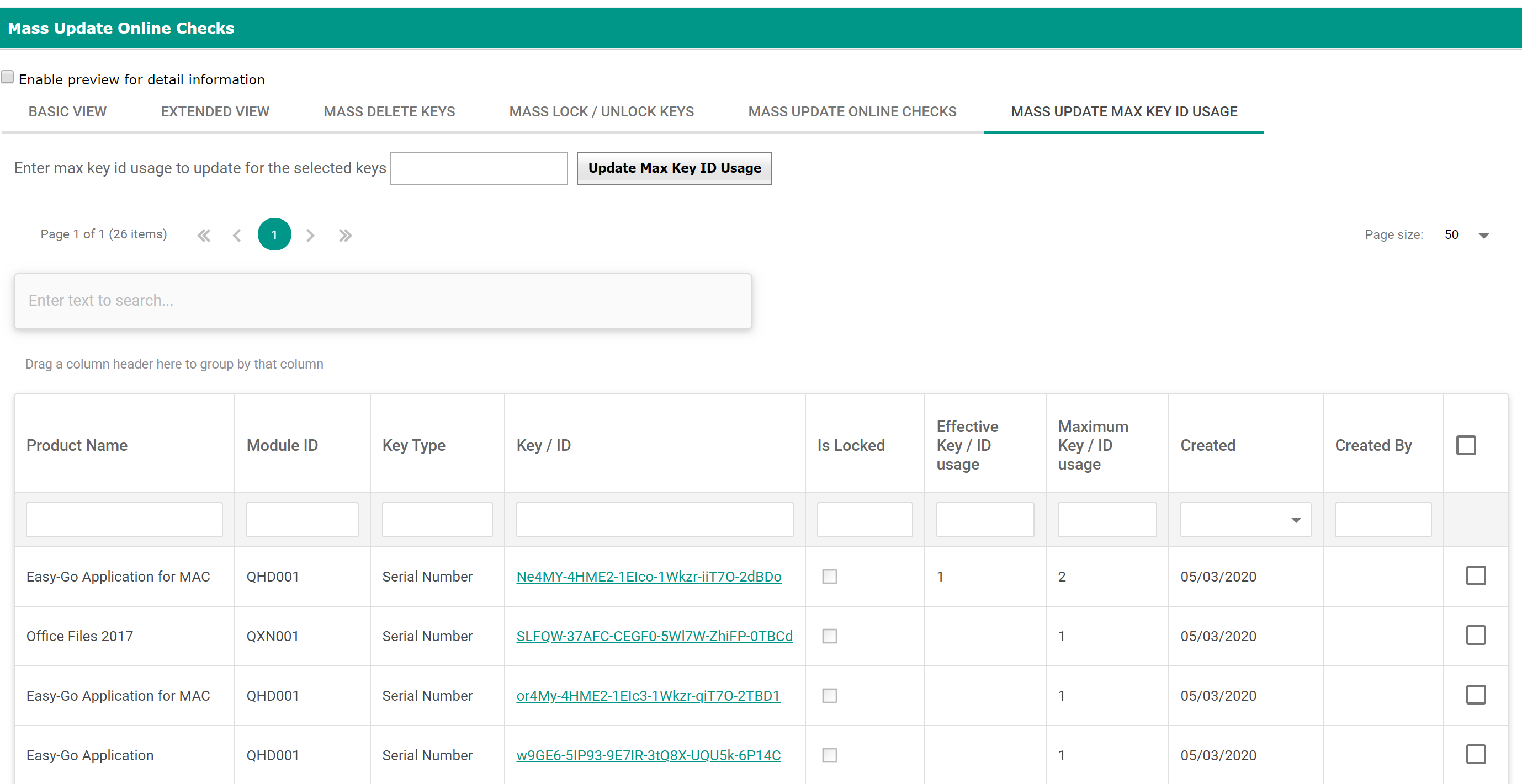Switch to Mass Lock / Unlock Keys tab

point(601,111)
